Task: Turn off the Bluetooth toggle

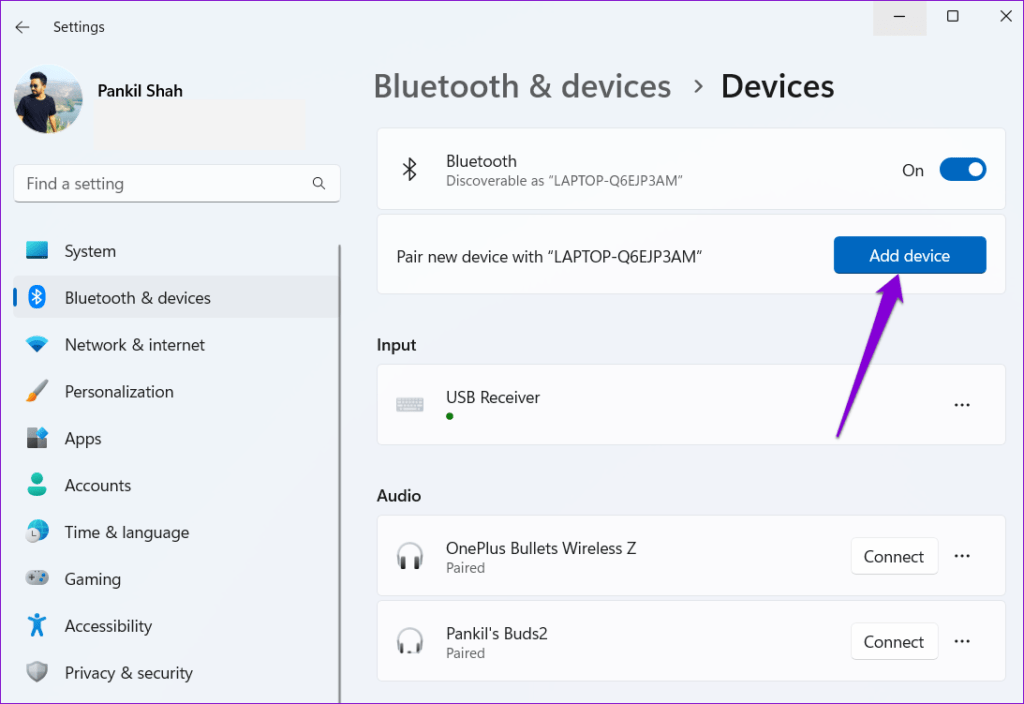Action: click(x=961, y=169)
